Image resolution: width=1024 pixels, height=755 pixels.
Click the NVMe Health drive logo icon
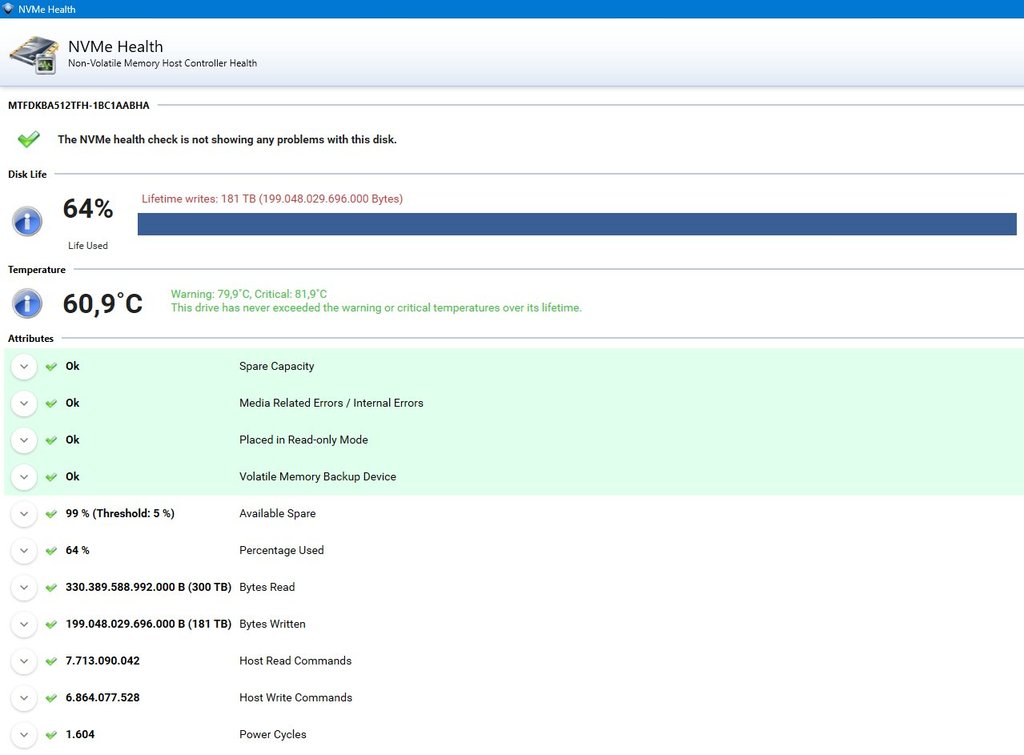tap(33, 55)
